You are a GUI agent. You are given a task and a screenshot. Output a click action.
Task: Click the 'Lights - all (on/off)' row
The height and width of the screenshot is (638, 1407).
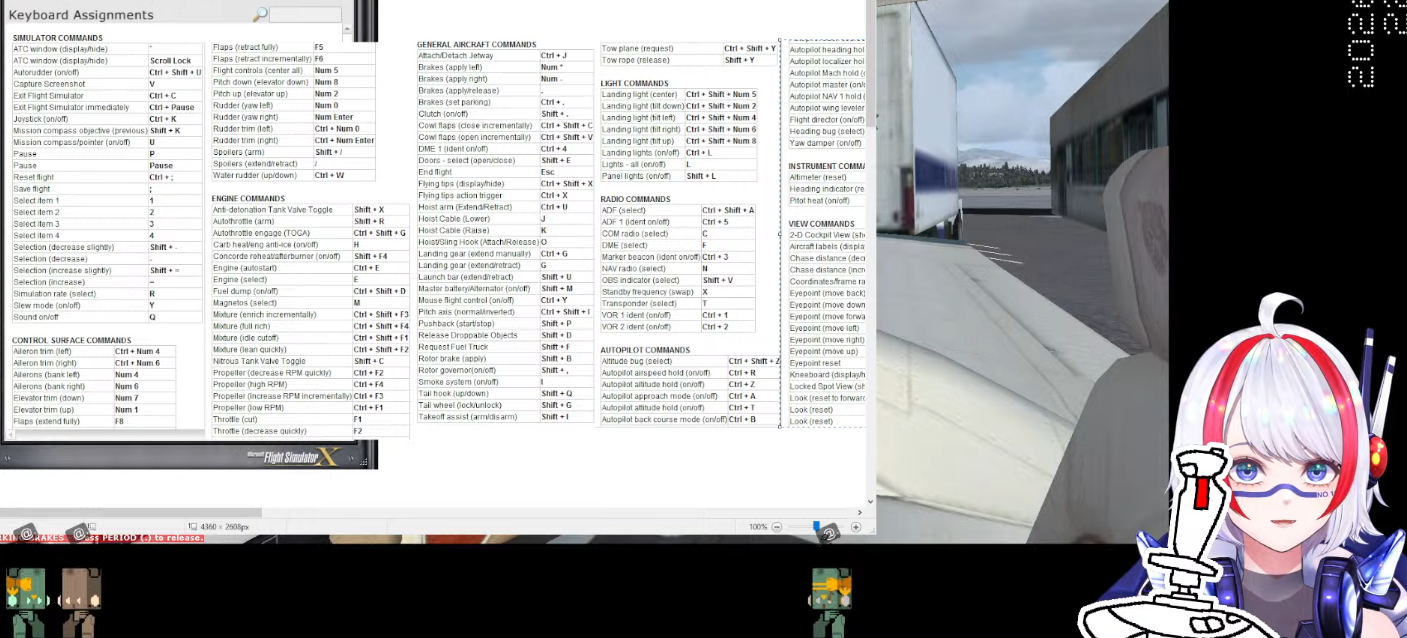point(678,164)
